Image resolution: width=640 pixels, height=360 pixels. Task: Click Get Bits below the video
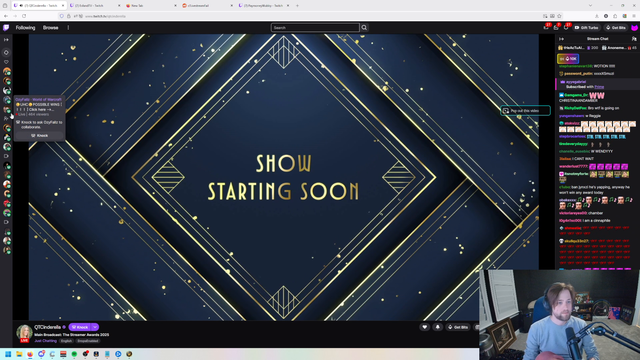[x=458, y=327]
